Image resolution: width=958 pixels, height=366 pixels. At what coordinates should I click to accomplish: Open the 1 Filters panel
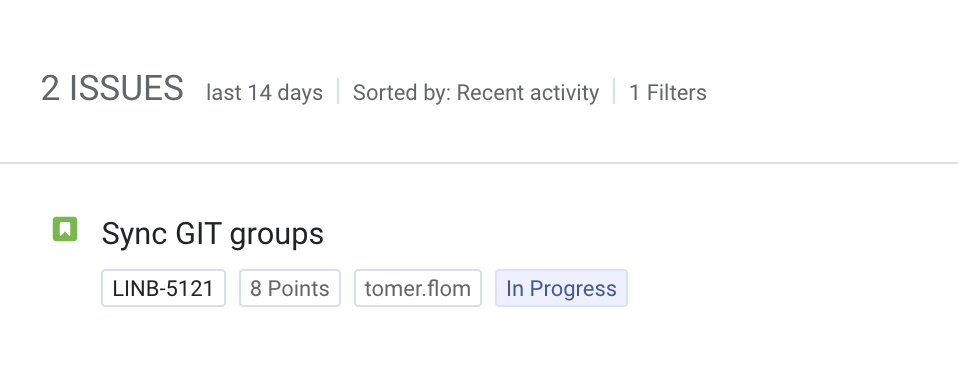click(668, 92)
